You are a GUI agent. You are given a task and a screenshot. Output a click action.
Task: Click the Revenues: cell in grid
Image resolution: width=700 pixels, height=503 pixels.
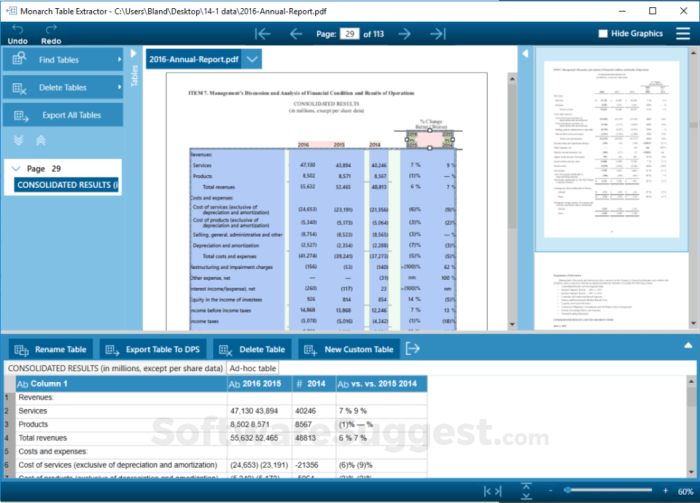coord(121,398)
